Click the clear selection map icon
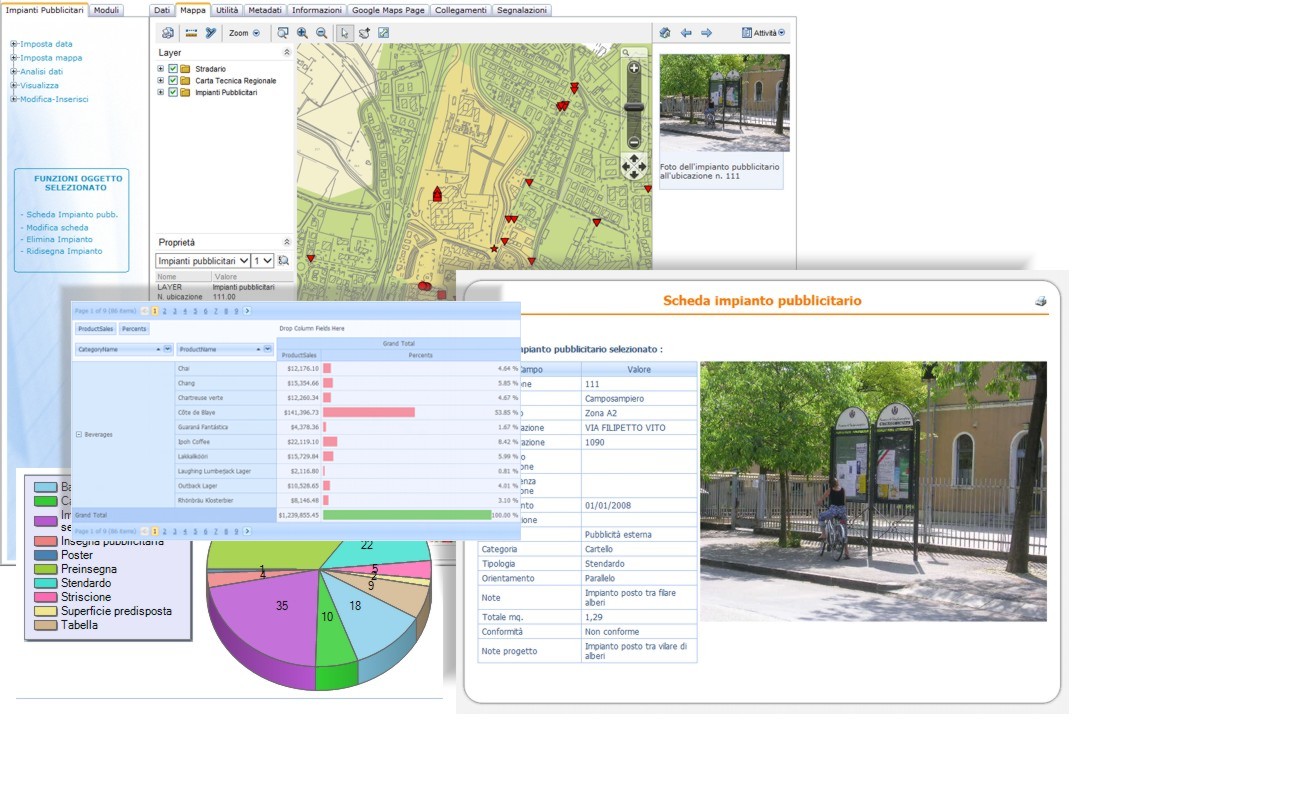This screenshot has width=1300, height=800. [383, 33]
